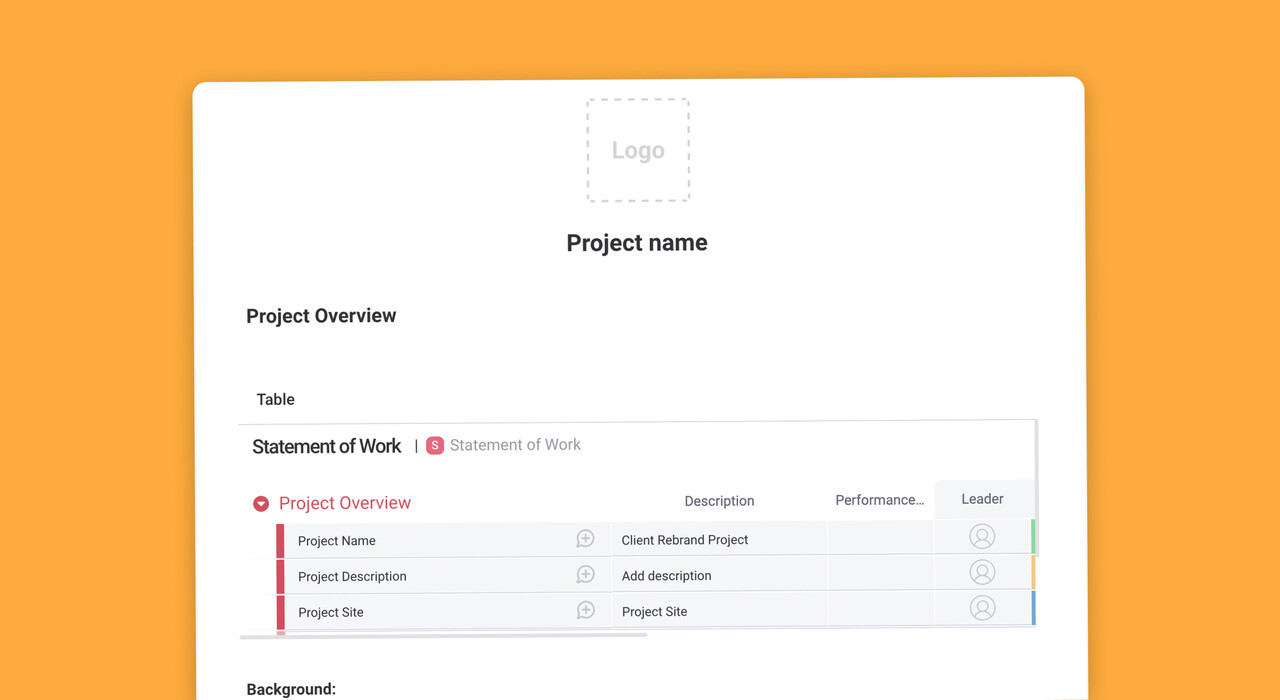
Task: Collapse the Project Overview group arrow
Action: tap(261, 504)
